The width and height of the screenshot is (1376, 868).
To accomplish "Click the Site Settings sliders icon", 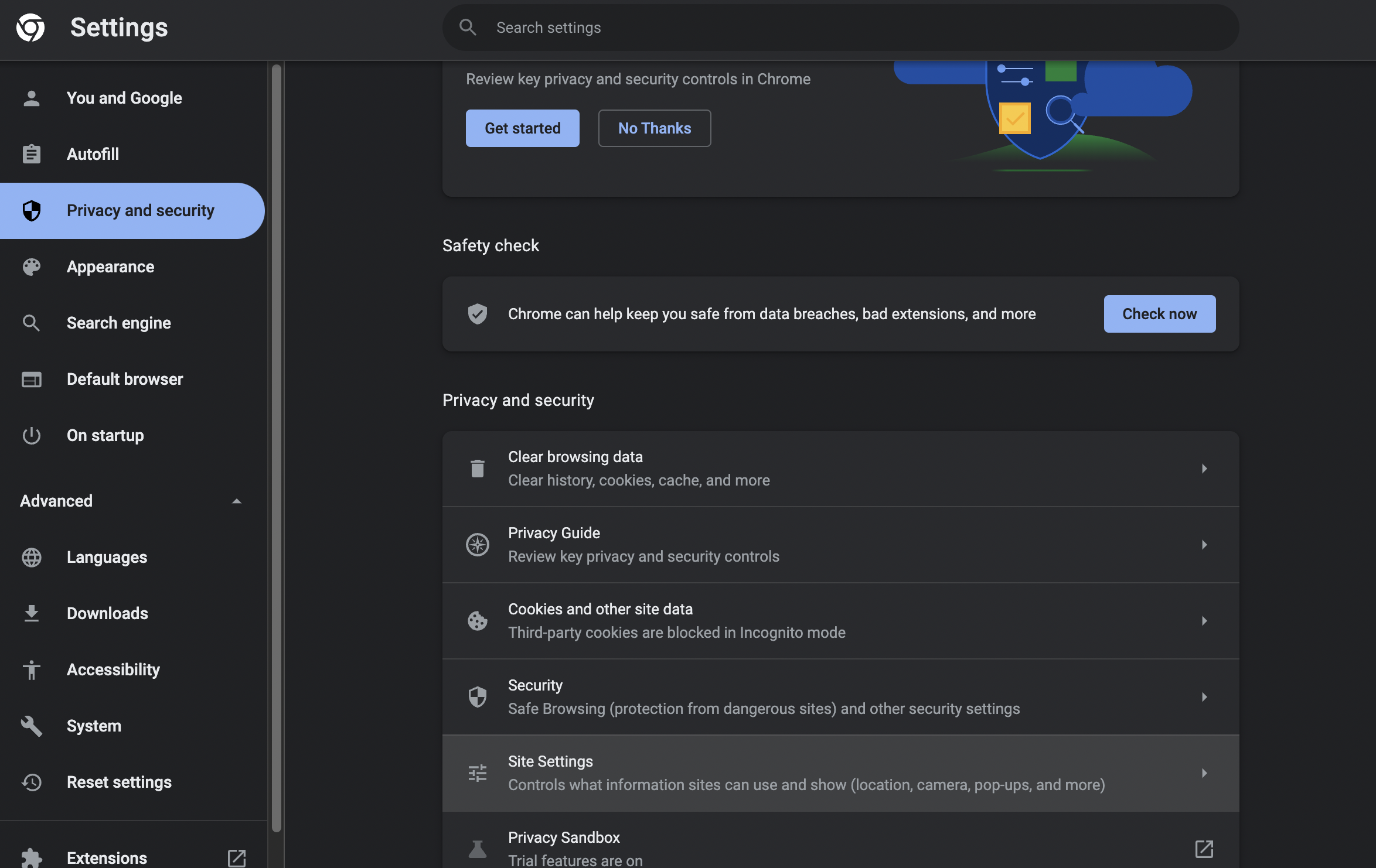I will [478, 773].
